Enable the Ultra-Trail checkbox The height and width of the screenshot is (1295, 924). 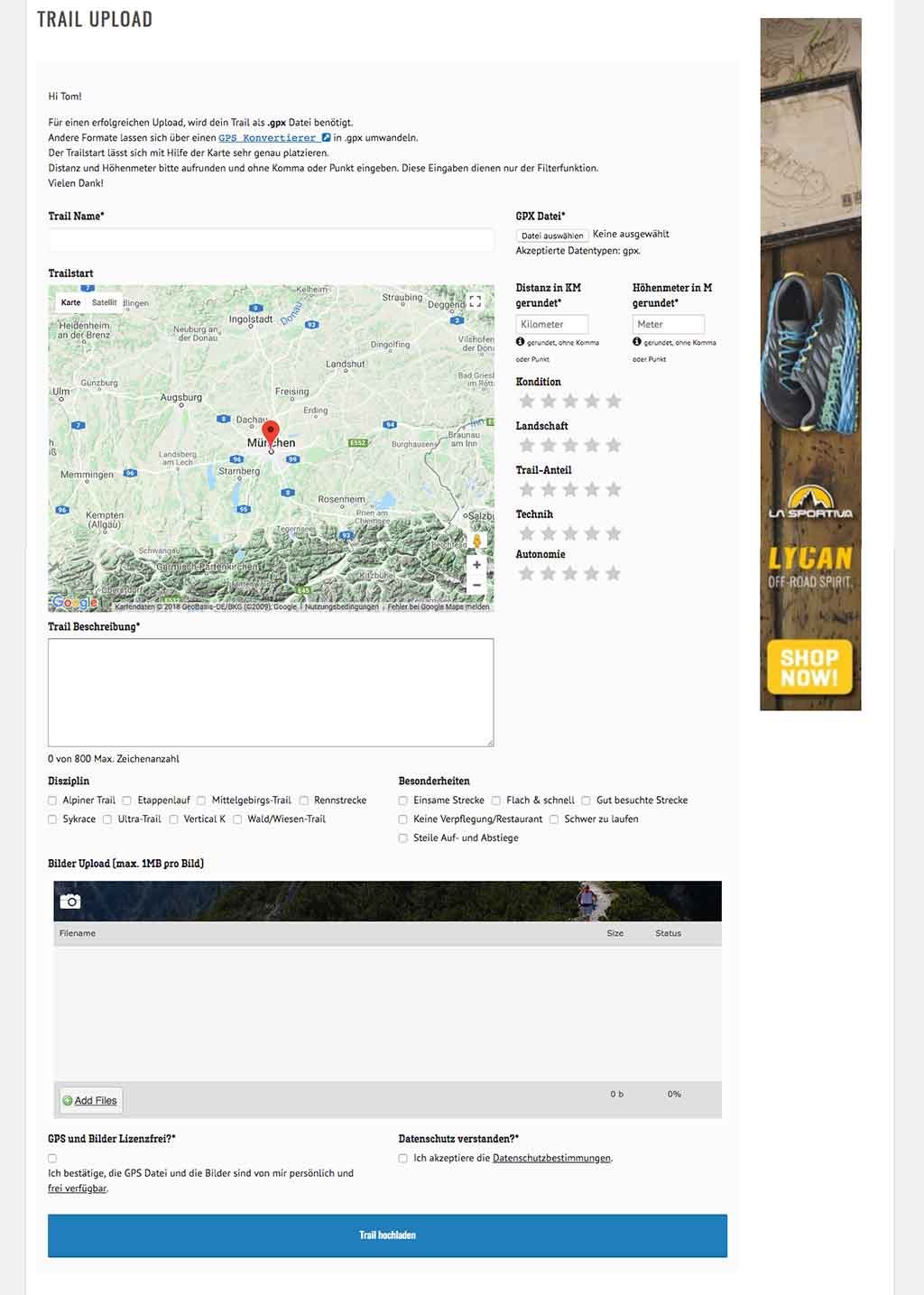coord(107,819)
